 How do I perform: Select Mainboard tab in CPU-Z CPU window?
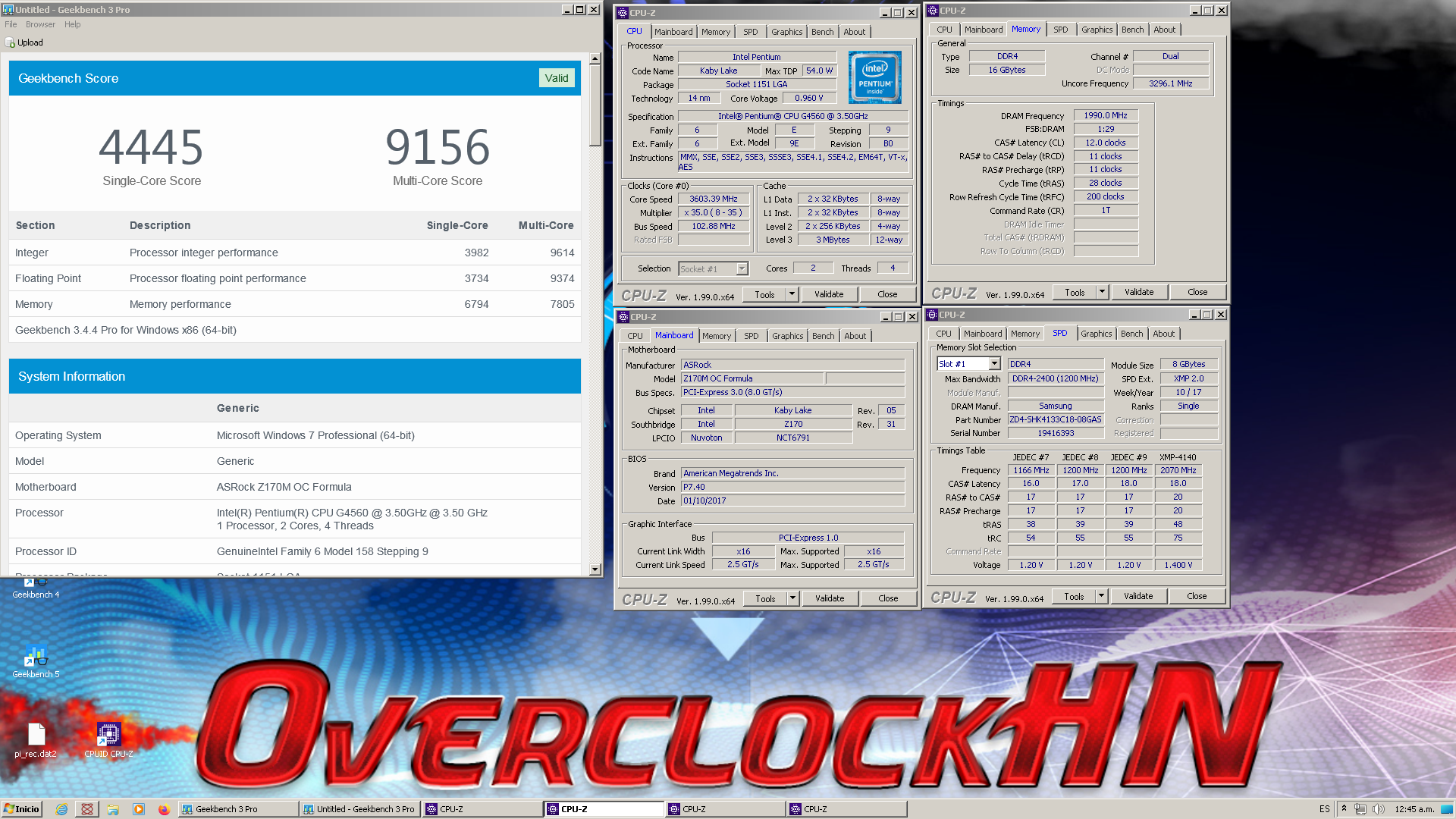click(x=673, y=32)
